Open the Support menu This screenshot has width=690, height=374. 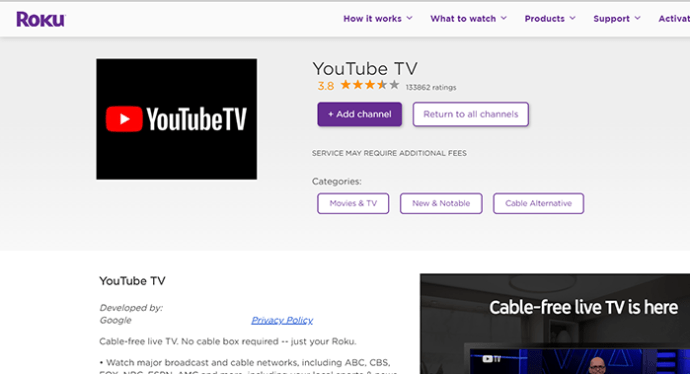click(x=611, y=18)
